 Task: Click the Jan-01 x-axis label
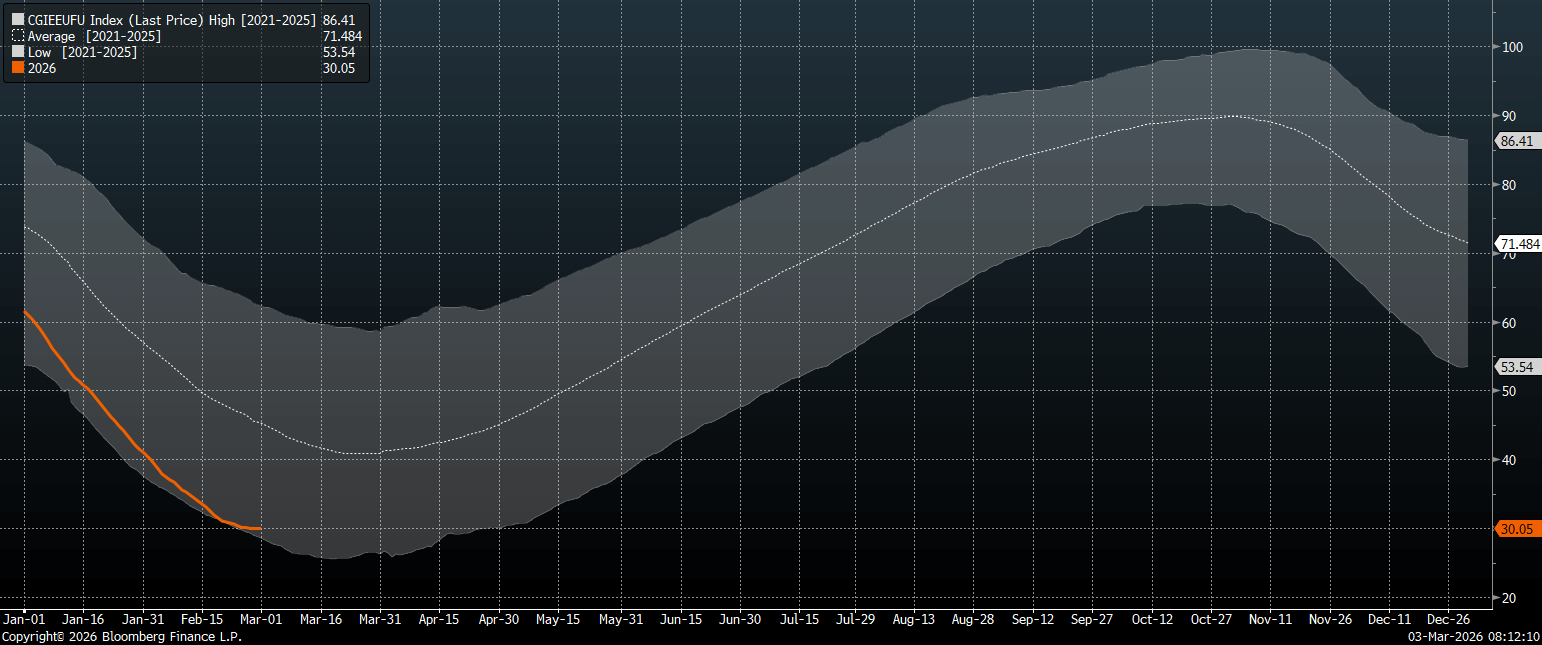tap(24, 620)
